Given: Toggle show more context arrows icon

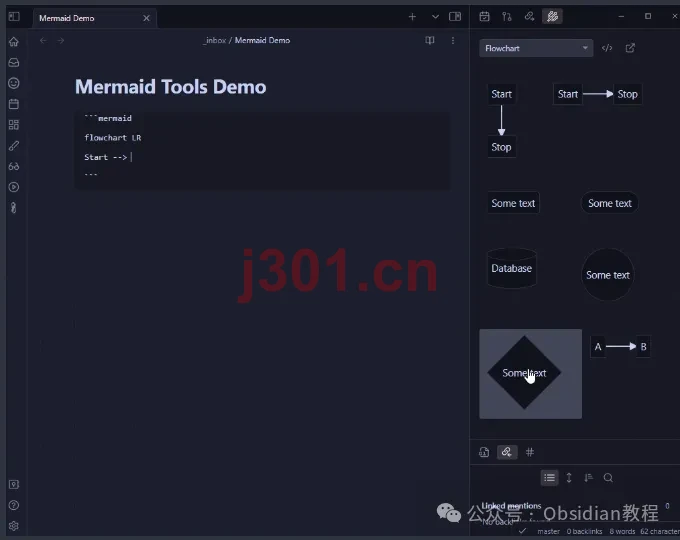Looking at the screenshot, I should (569, 478).
